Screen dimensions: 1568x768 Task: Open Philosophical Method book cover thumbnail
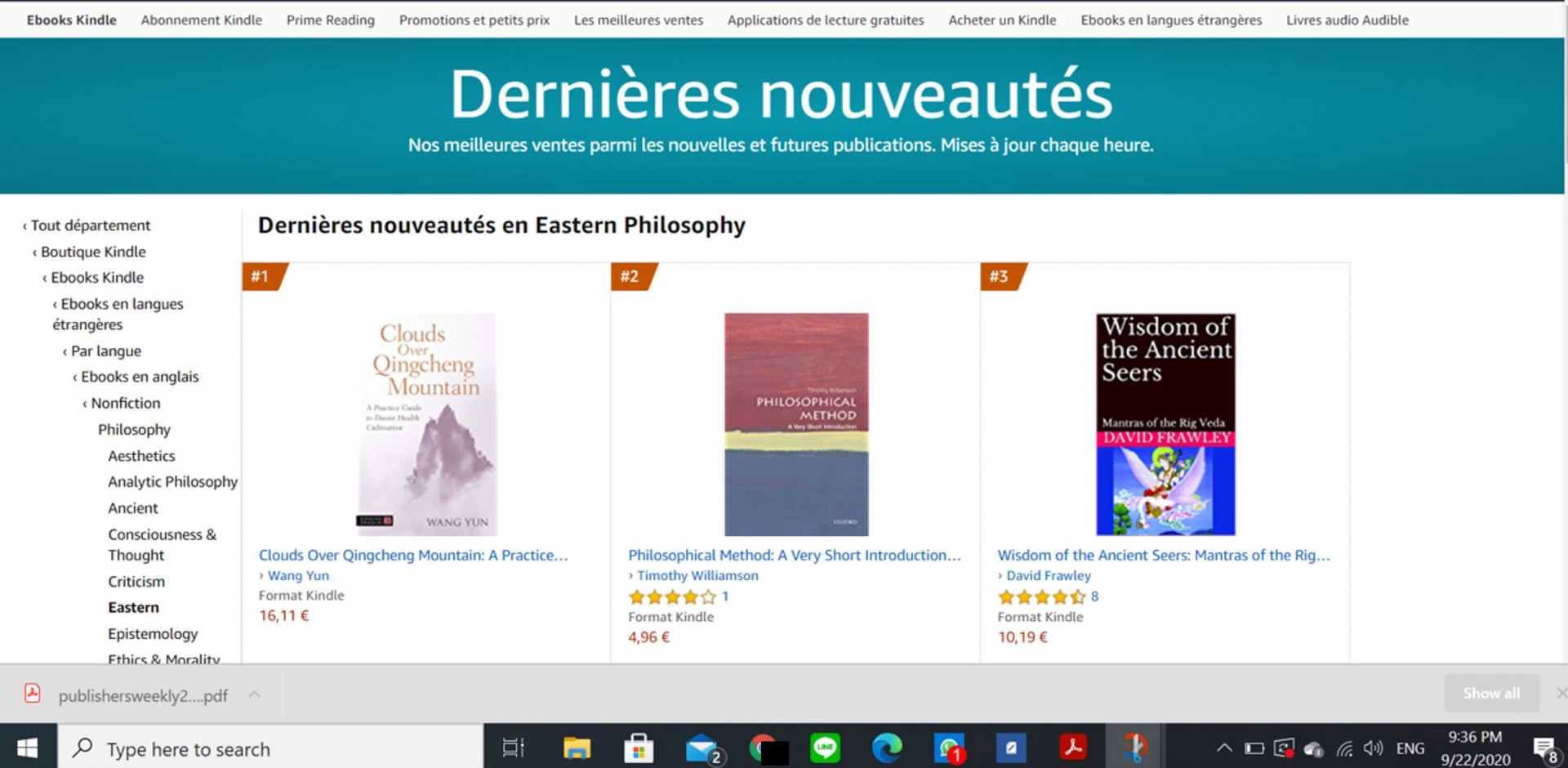pos(796,424)
